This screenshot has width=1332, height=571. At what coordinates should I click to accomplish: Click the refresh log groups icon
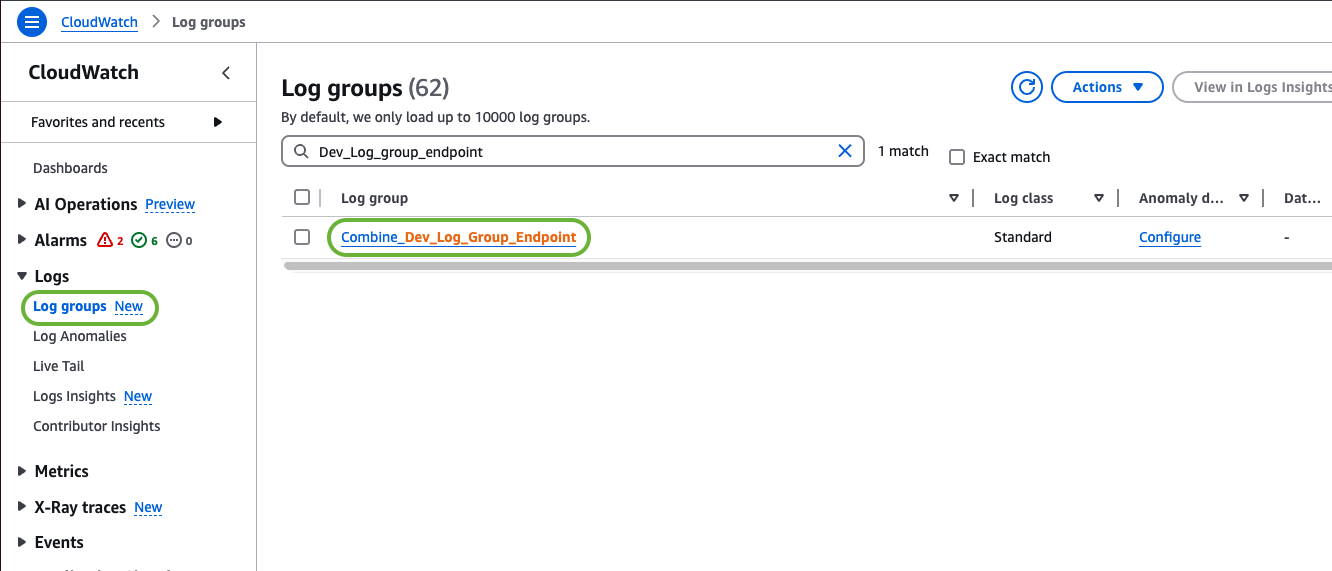point(1027,87)
